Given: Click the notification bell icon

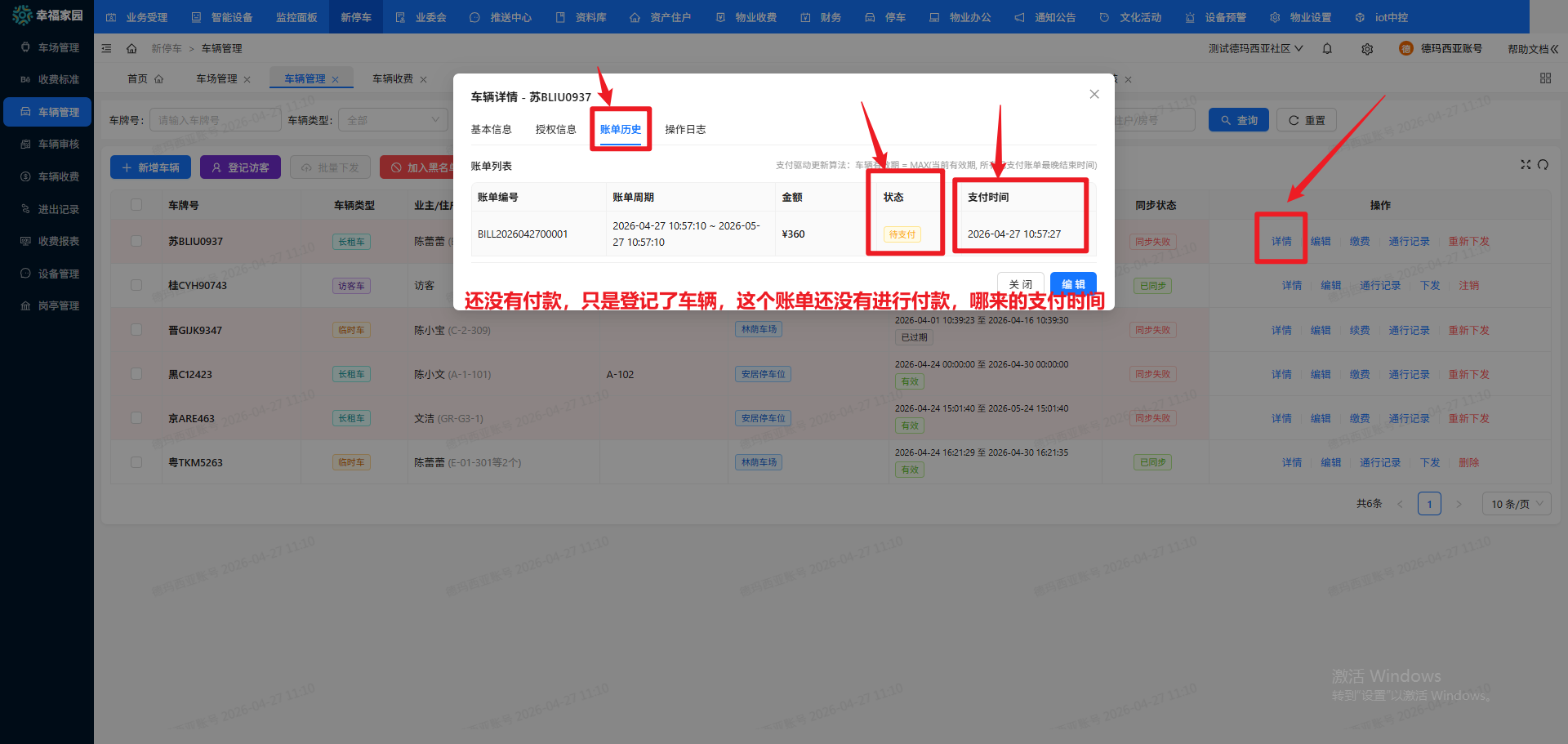Looking at the screenshot, I should [x=1327, y=48].
